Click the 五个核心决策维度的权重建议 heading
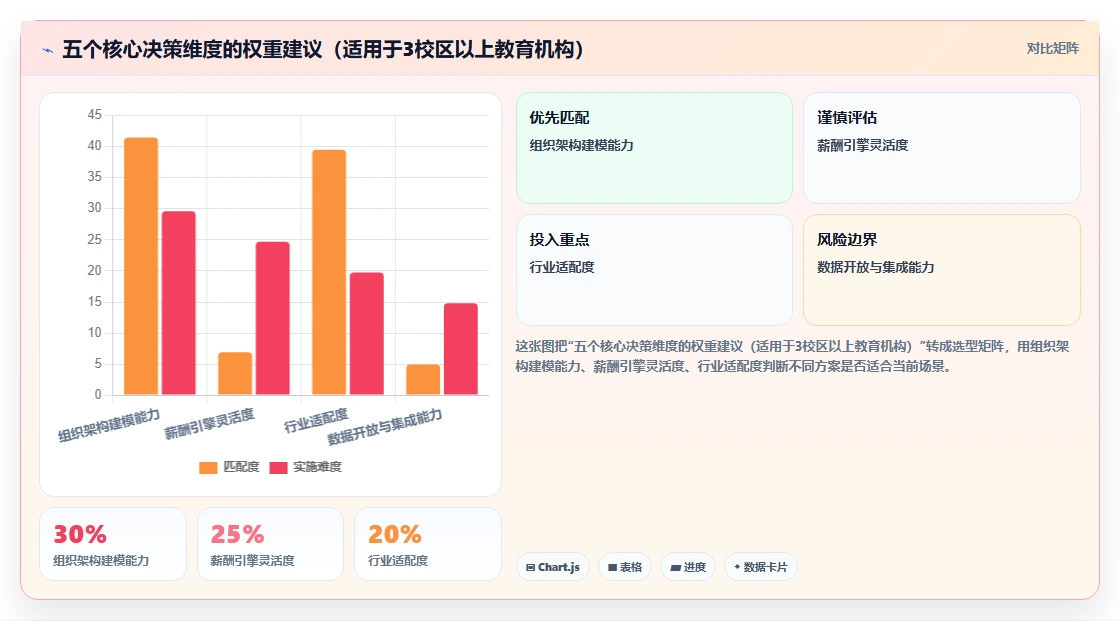This screenshot has width=1120, height=621. click(323, 49)
